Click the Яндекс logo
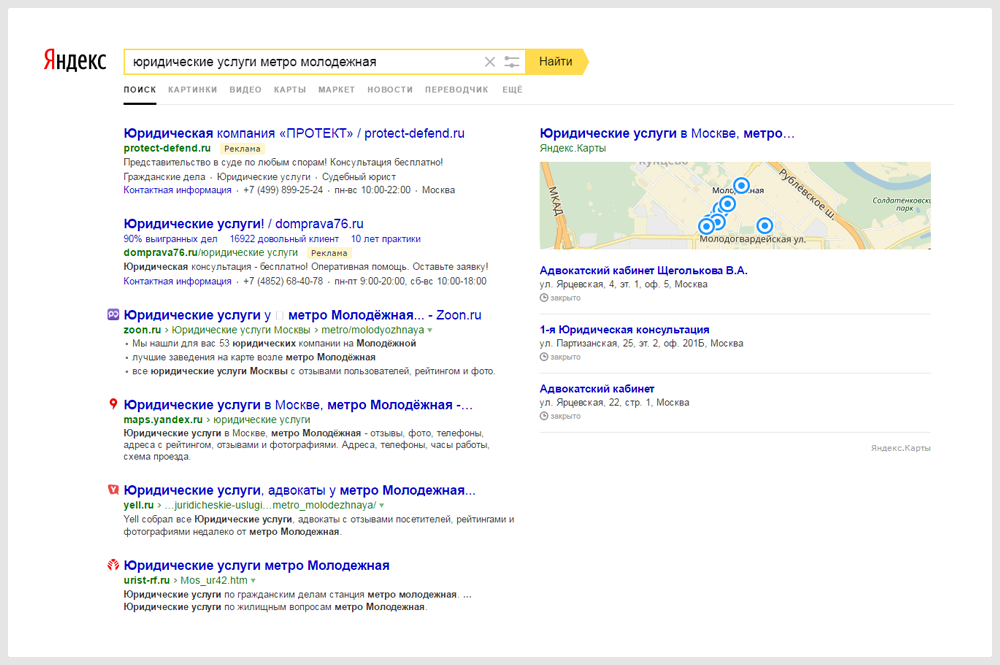This screenshot has height=665, width=1000. (x=75, y=61)
